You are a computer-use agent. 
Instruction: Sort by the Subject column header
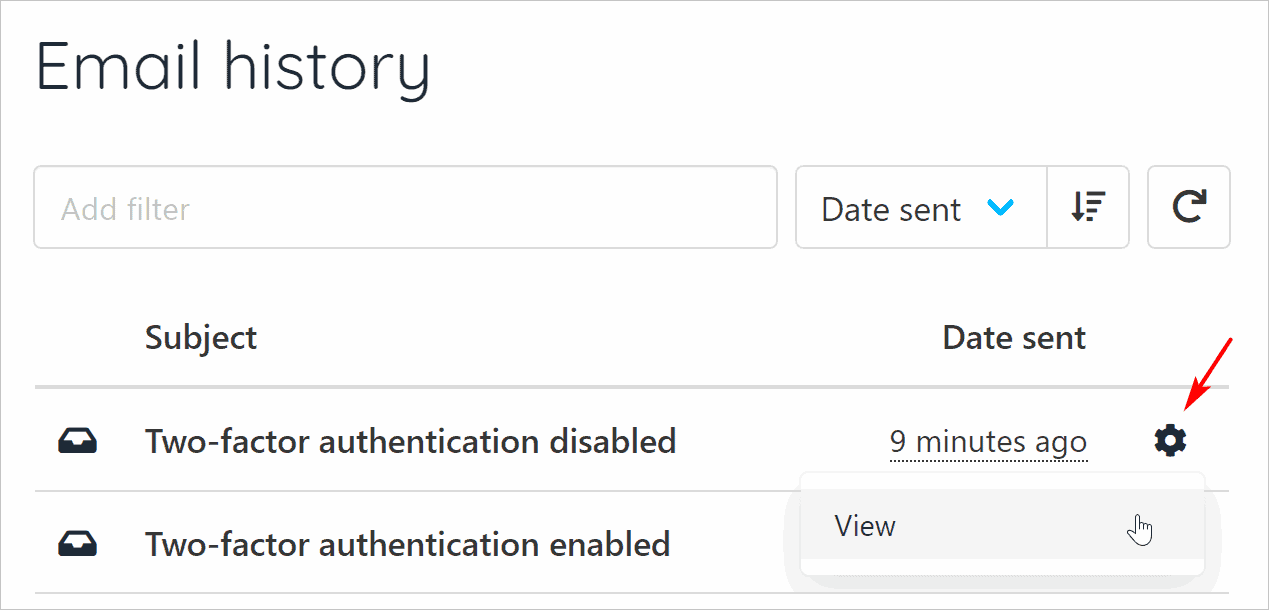click(x=201, y=338)
